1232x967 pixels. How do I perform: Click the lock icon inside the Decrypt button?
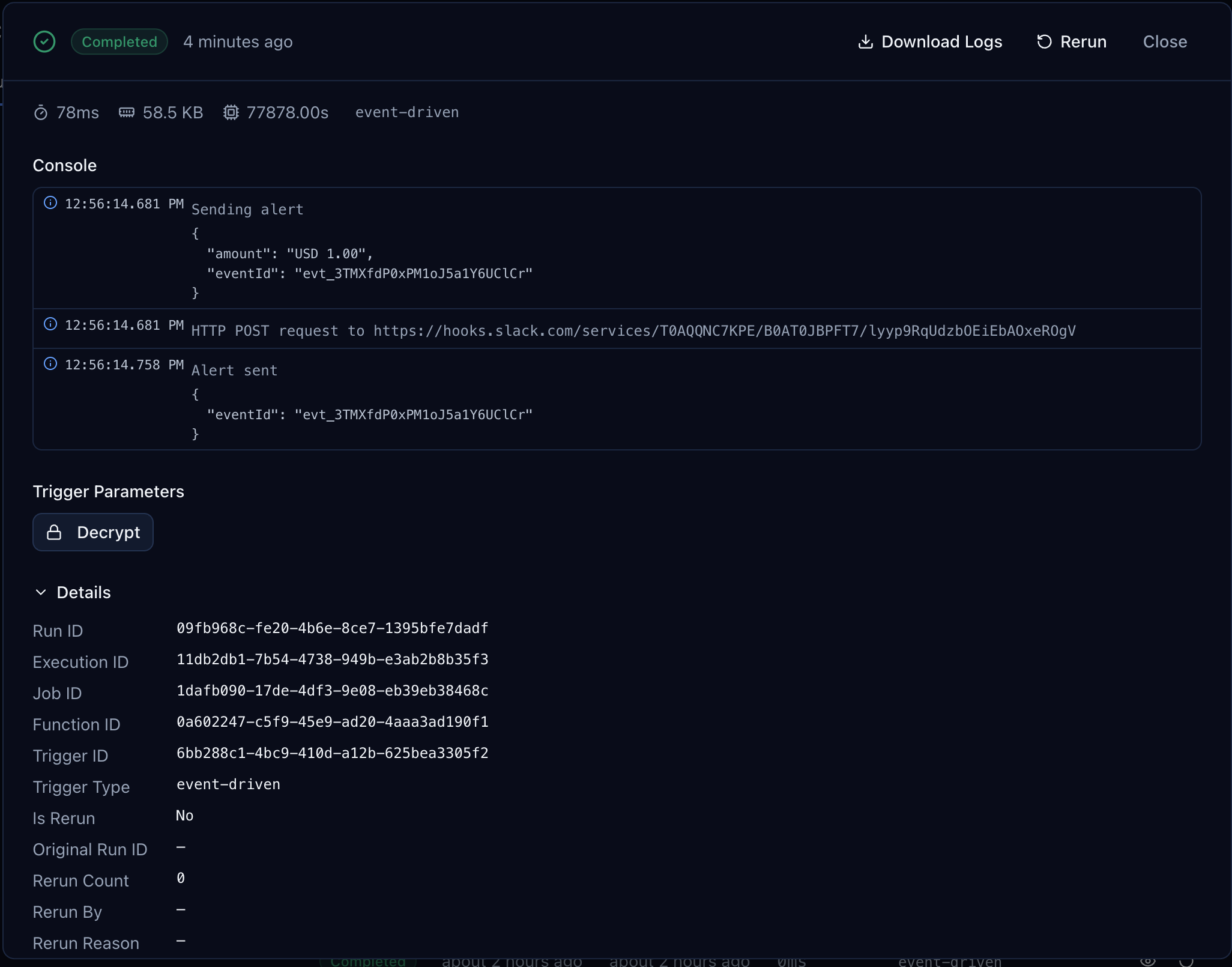(x=55, y=532)
